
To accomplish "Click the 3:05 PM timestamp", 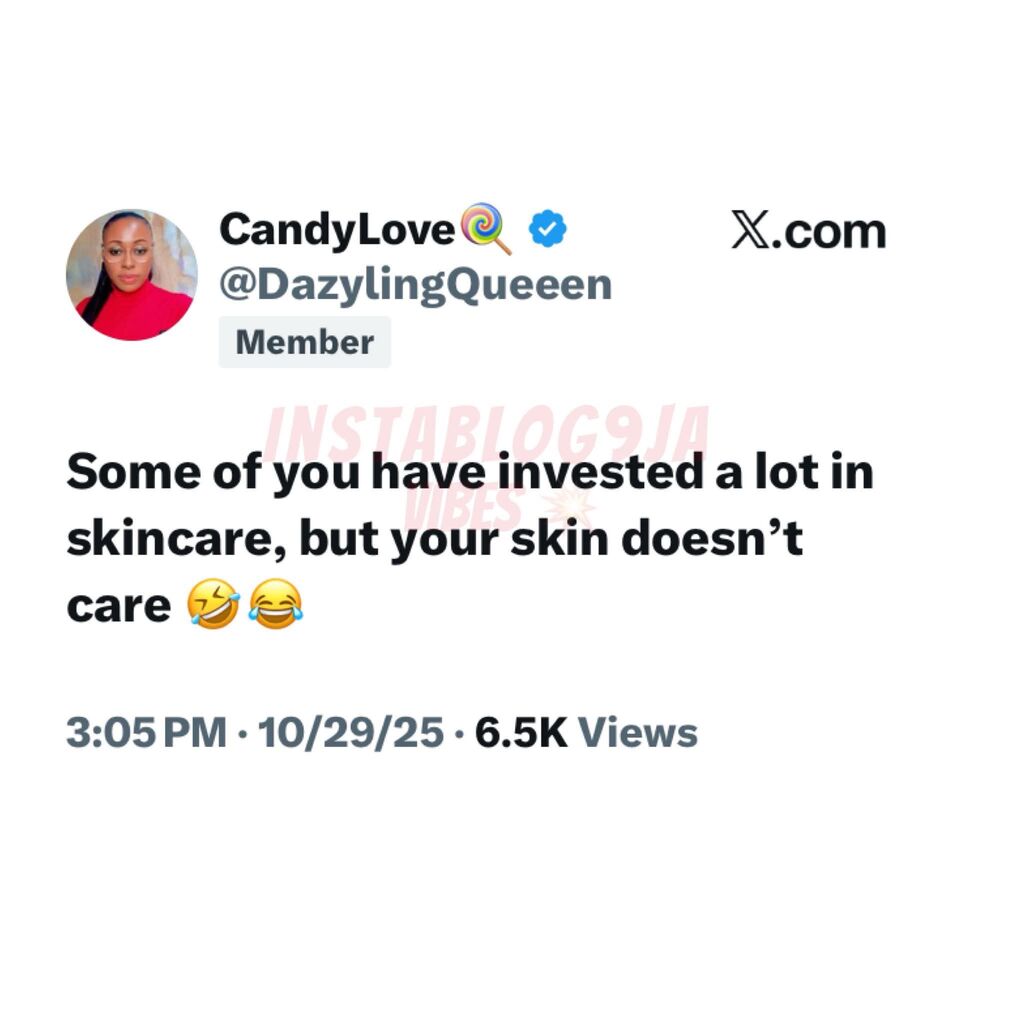I will click(x=146, y=733).
